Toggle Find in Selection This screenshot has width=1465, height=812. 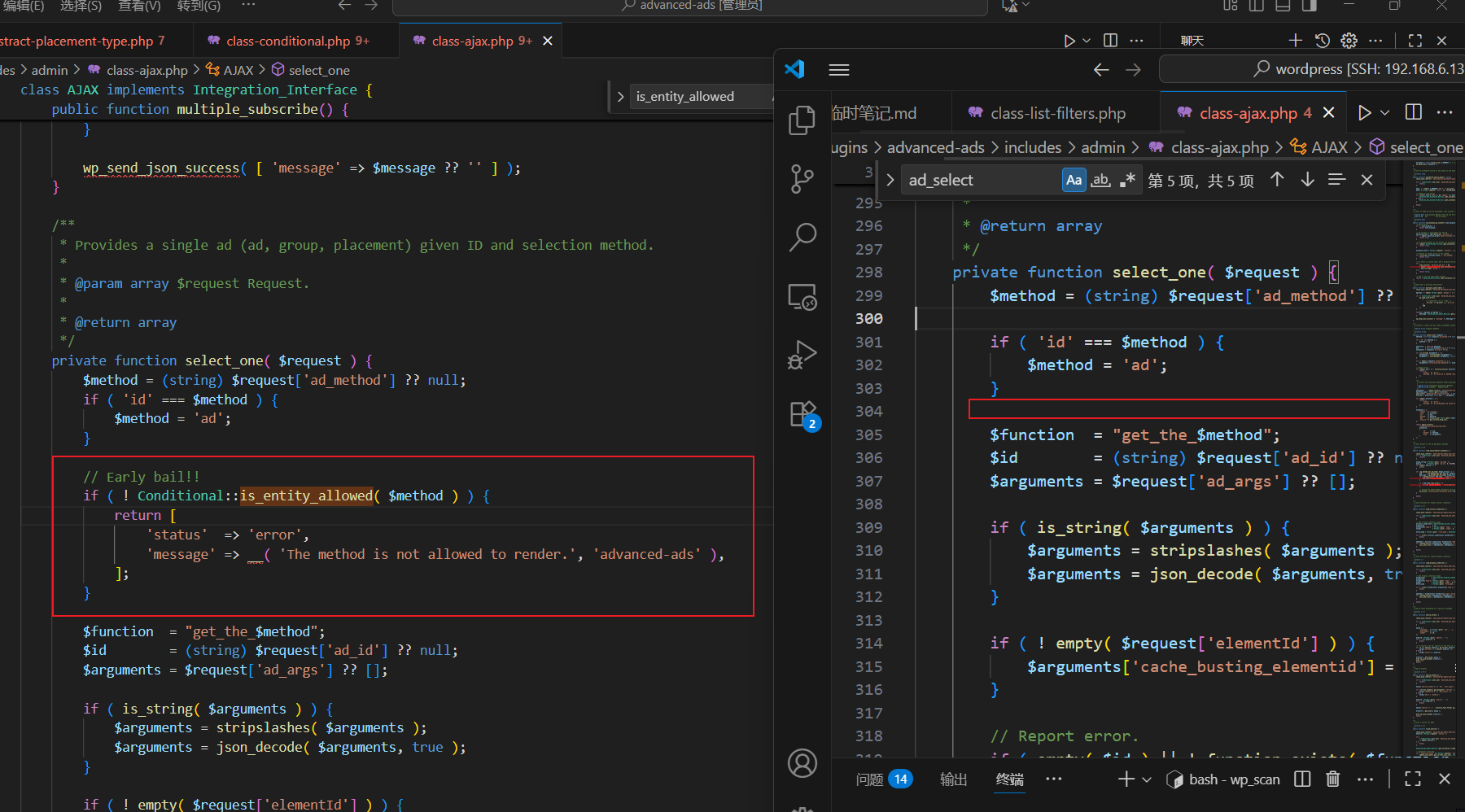(1336, 180)
